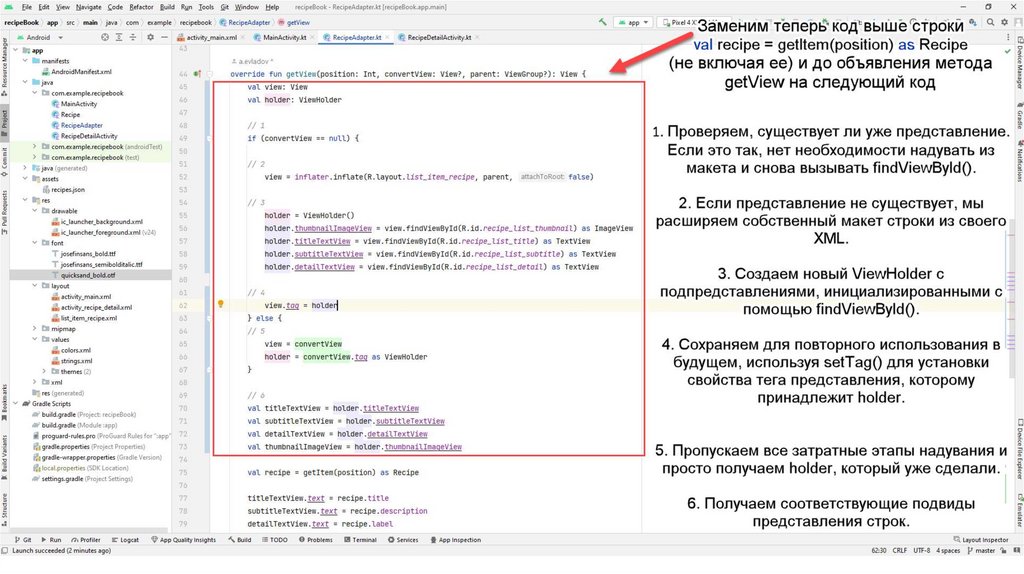
Task: Open the App Quality Insights window
Action: coord(184,540)
